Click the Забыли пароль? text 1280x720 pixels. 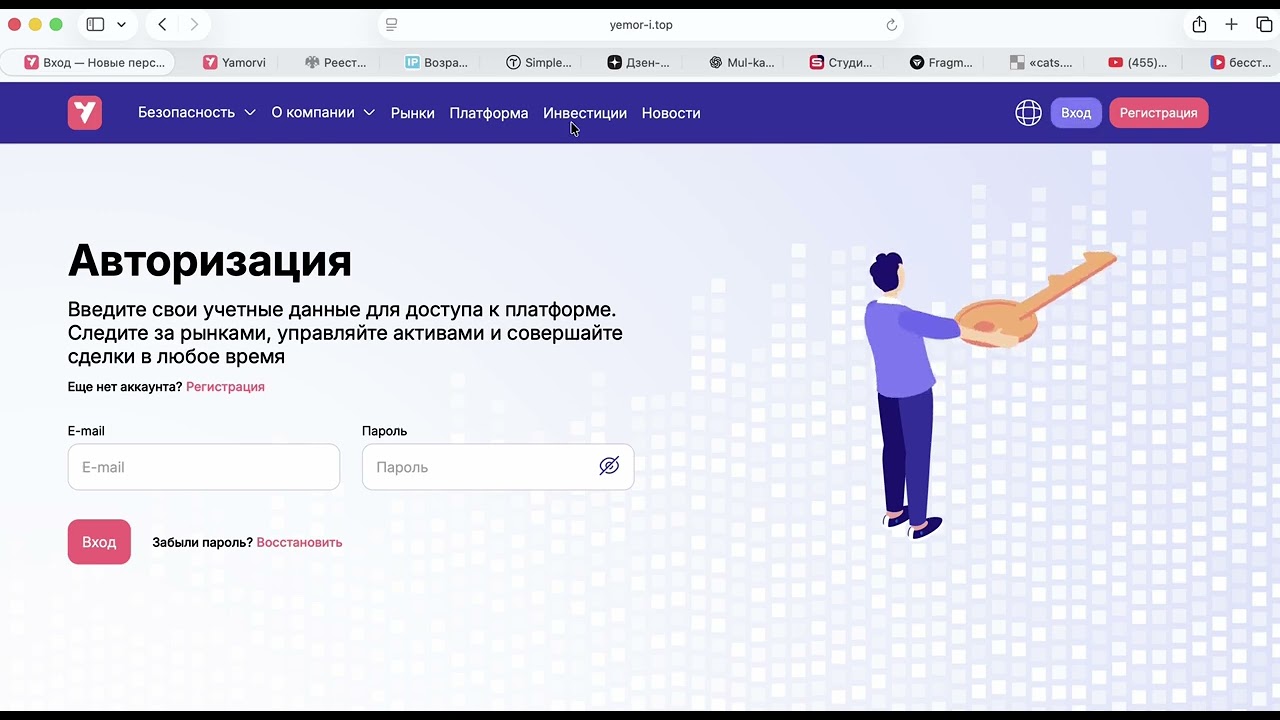click(202, 543)
